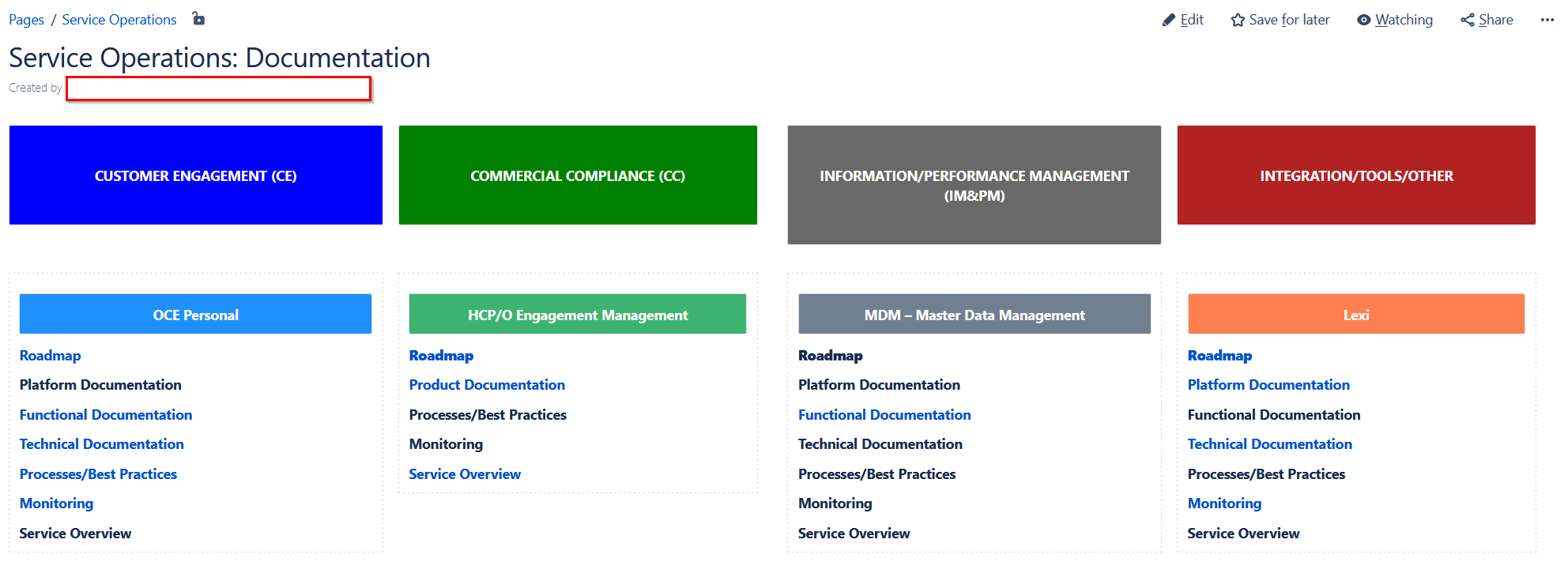This screenshot has height=562, width=1568.
Task: Click the Customer Engagement (CE) blue tile
Action: tap(196, 175)
